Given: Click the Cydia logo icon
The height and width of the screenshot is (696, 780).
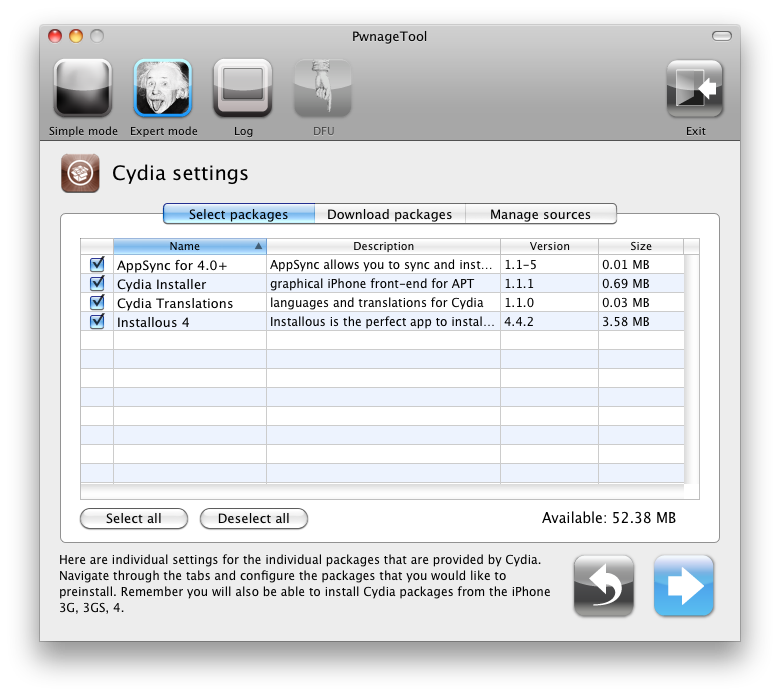Looking at the screenshot, I should click(x=80, y=173).
